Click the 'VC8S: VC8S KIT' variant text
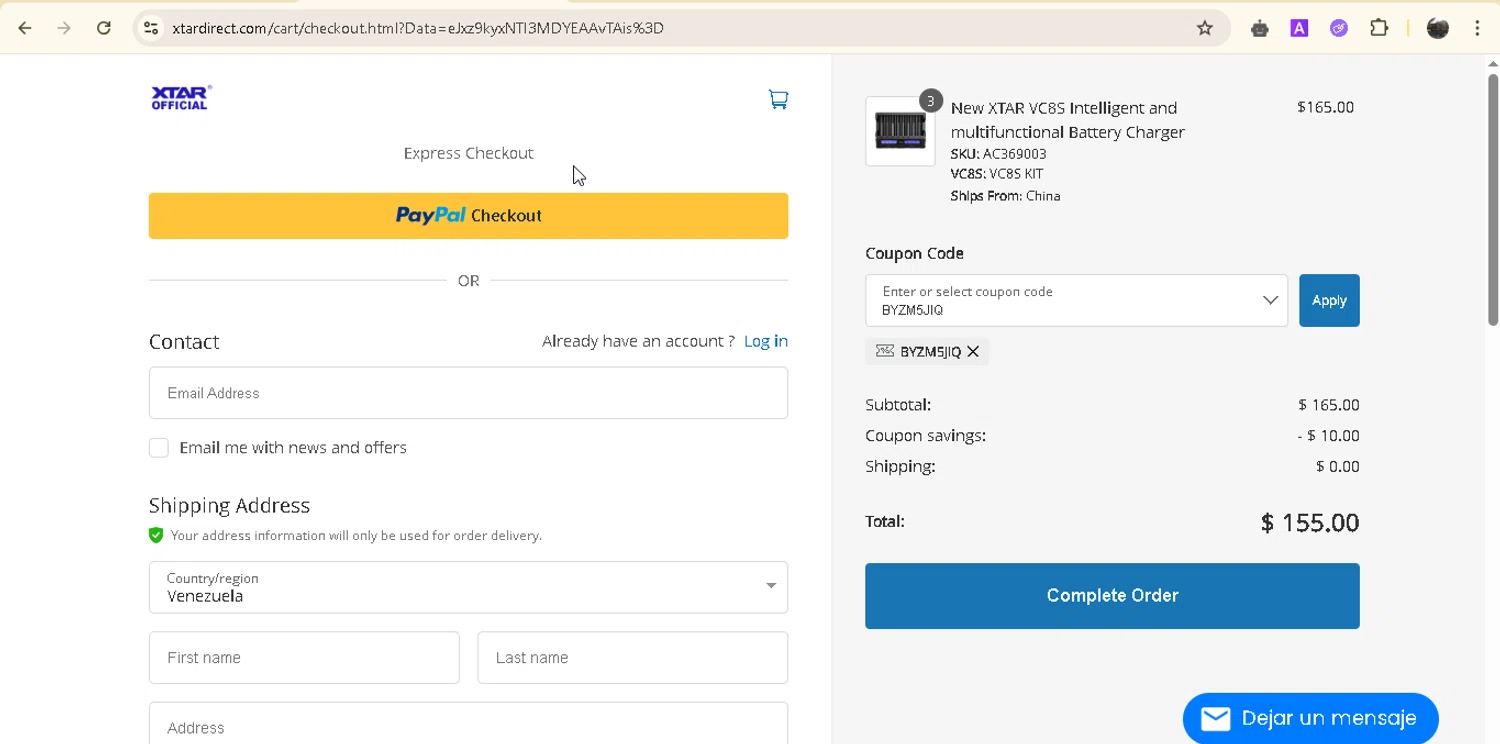 click(997, 174)
